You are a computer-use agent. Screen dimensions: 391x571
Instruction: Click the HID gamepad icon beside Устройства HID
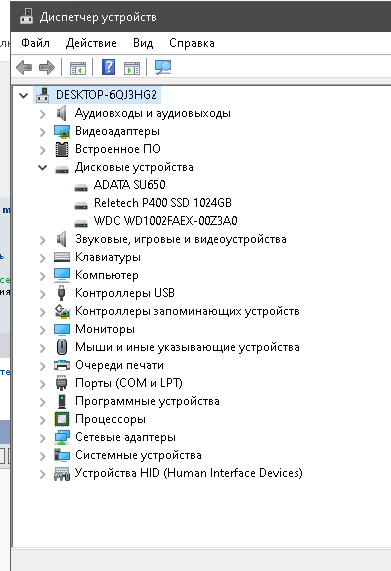click(62, 473)
